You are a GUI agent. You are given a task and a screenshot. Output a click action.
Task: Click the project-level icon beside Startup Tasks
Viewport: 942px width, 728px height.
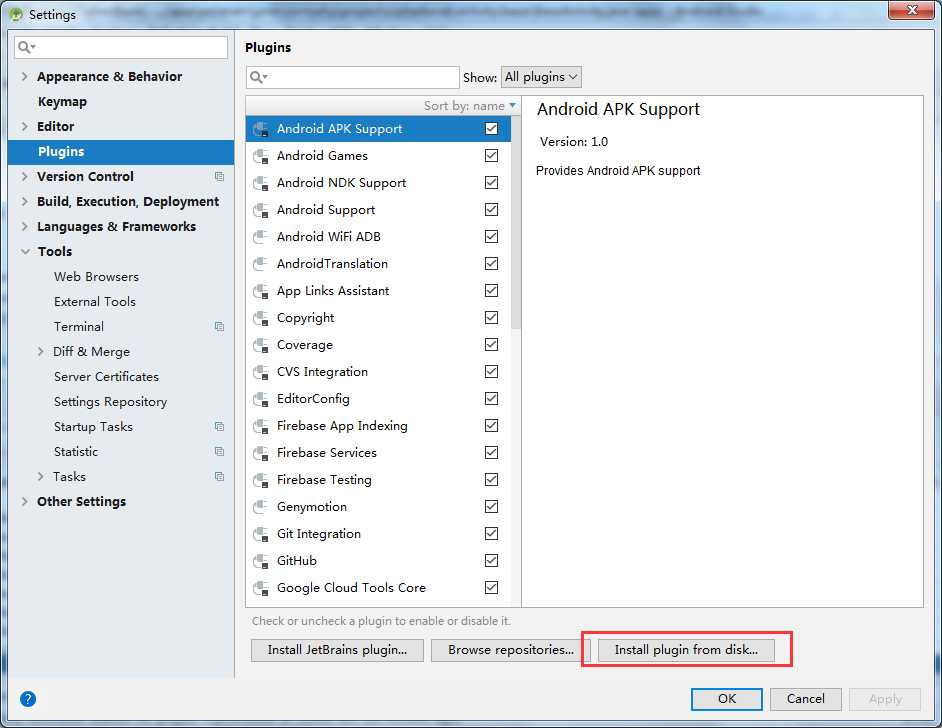click(219, 426)
